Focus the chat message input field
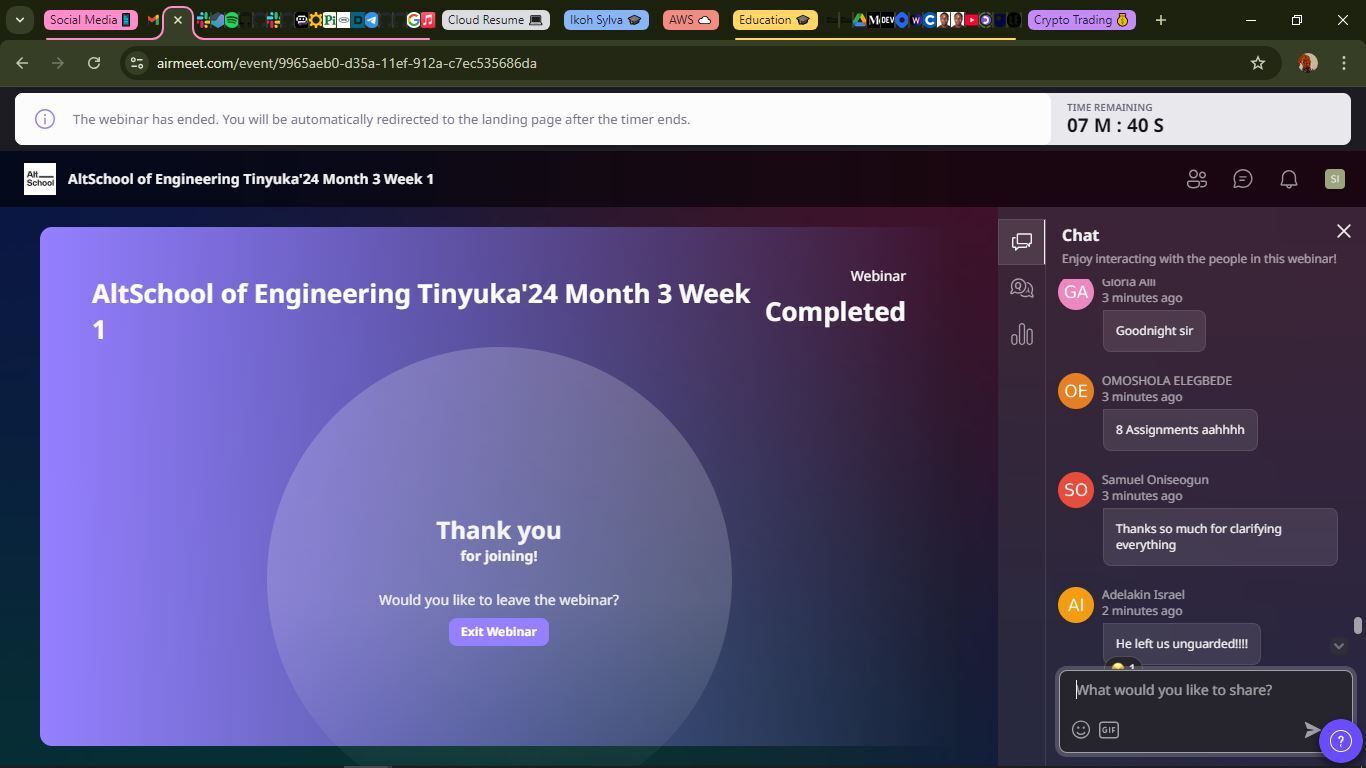1366x768 pixels. point(1205,690)
